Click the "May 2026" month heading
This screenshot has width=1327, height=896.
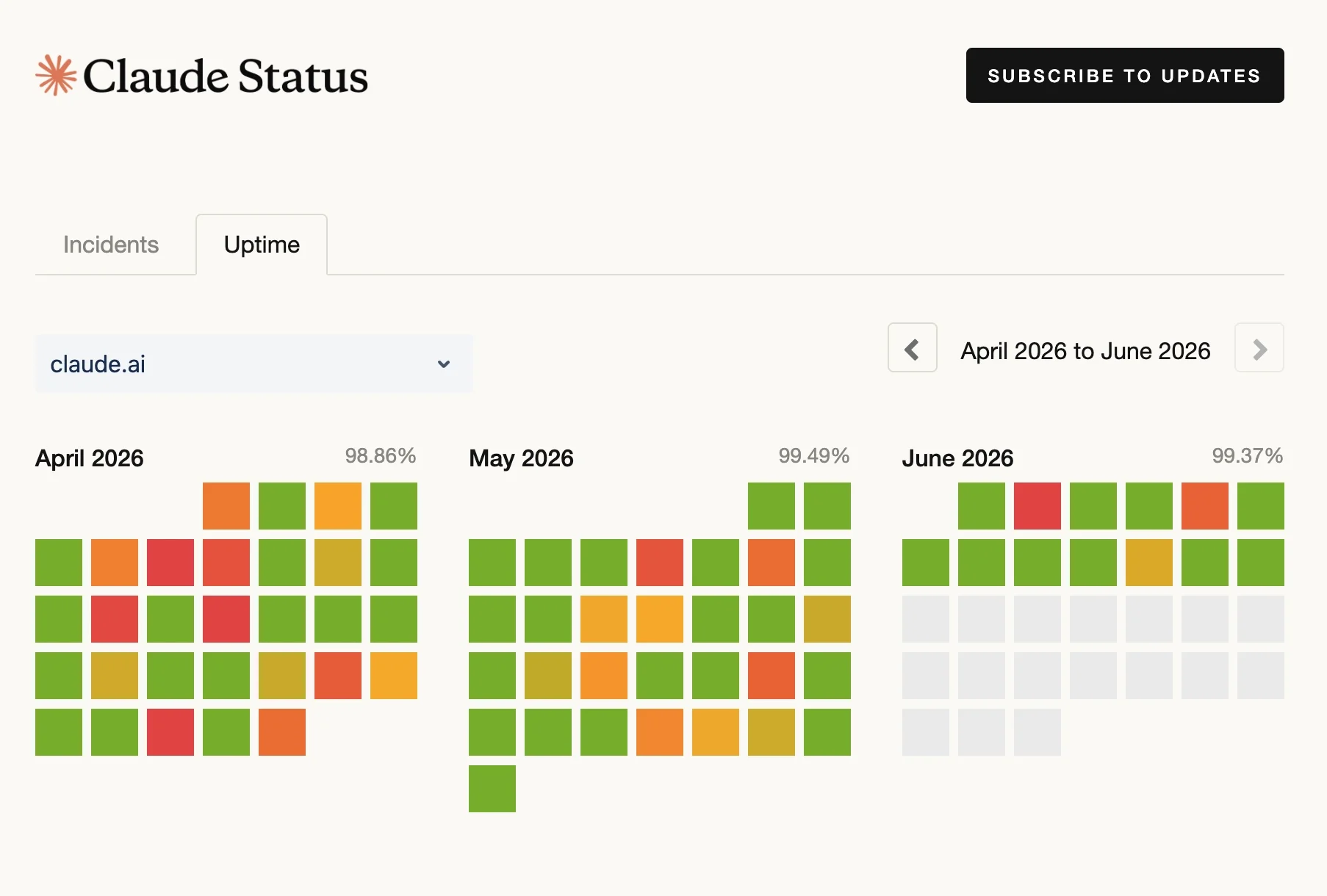point(521,458)
